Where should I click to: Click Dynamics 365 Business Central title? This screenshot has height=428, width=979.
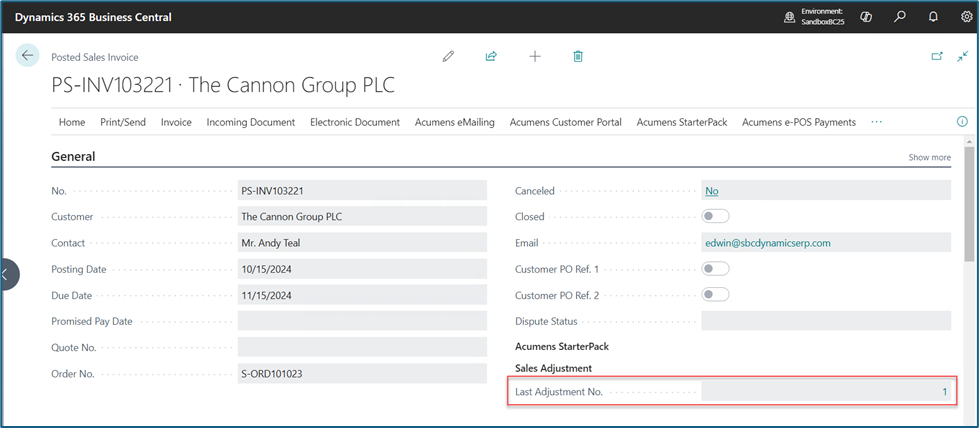(x=93, y=17)
